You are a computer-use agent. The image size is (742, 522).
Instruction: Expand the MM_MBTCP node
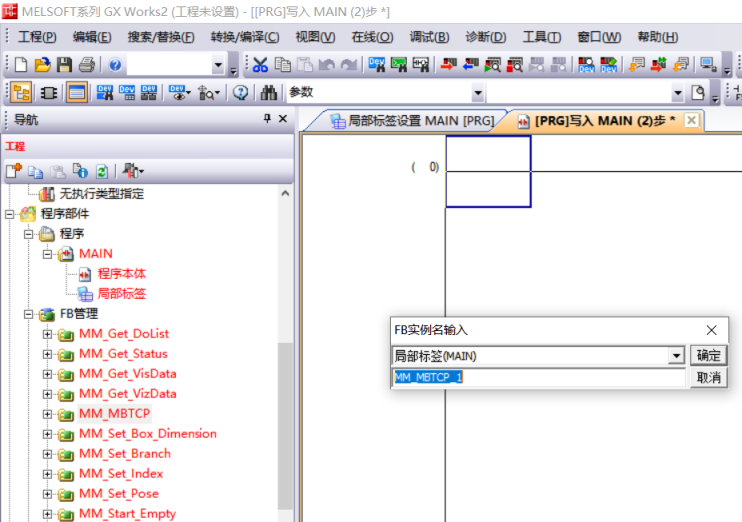(47, 414)
